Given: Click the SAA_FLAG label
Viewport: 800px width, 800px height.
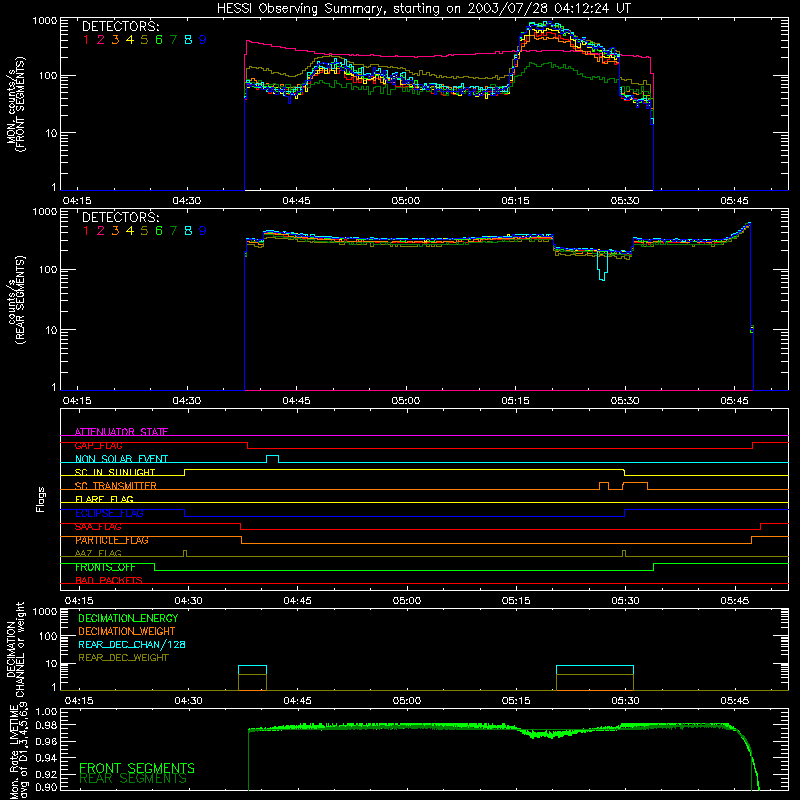Looking at the screenshot, I should coord(98,527).
